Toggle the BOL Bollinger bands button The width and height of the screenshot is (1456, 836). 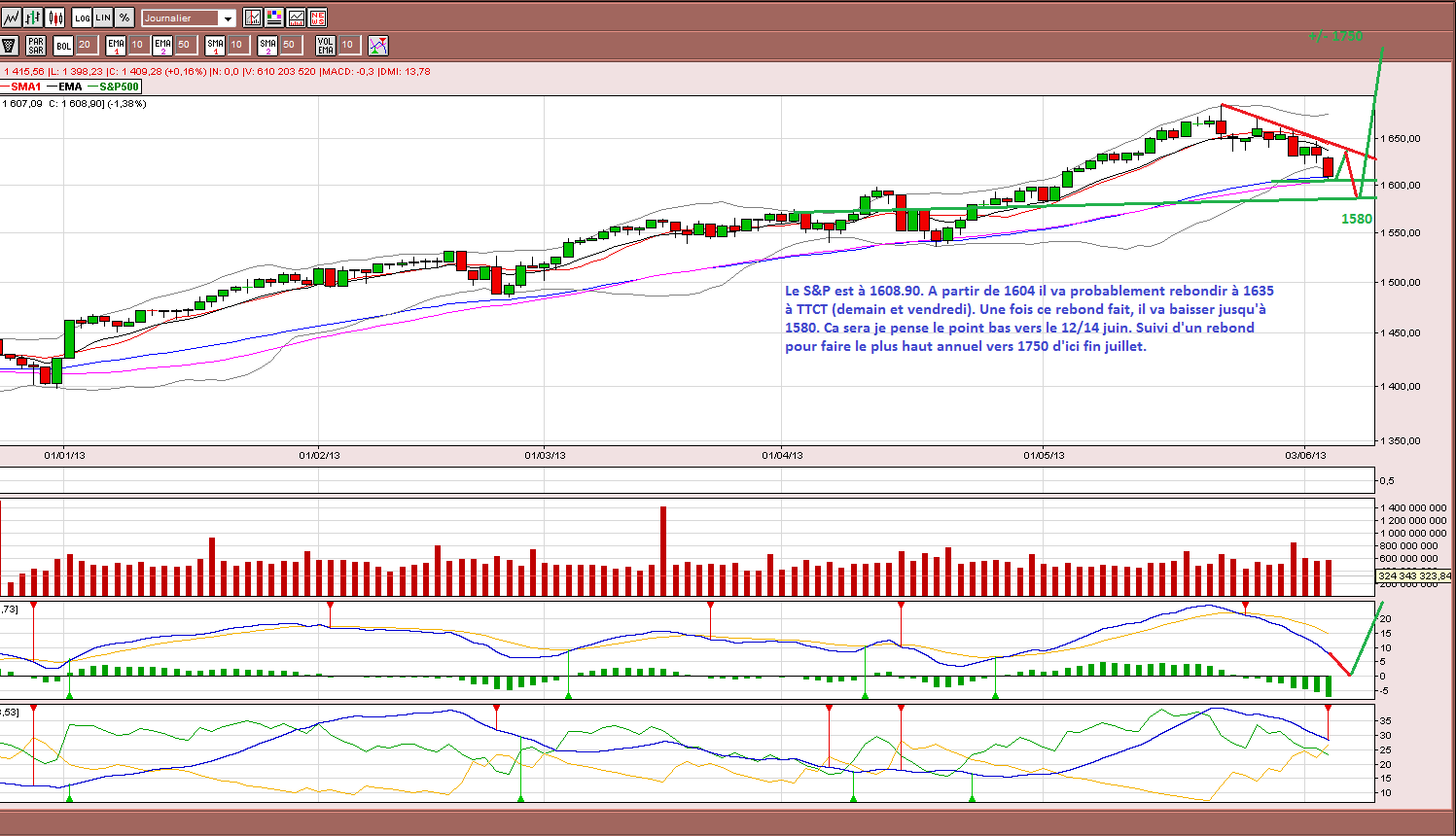pos(63,45)
